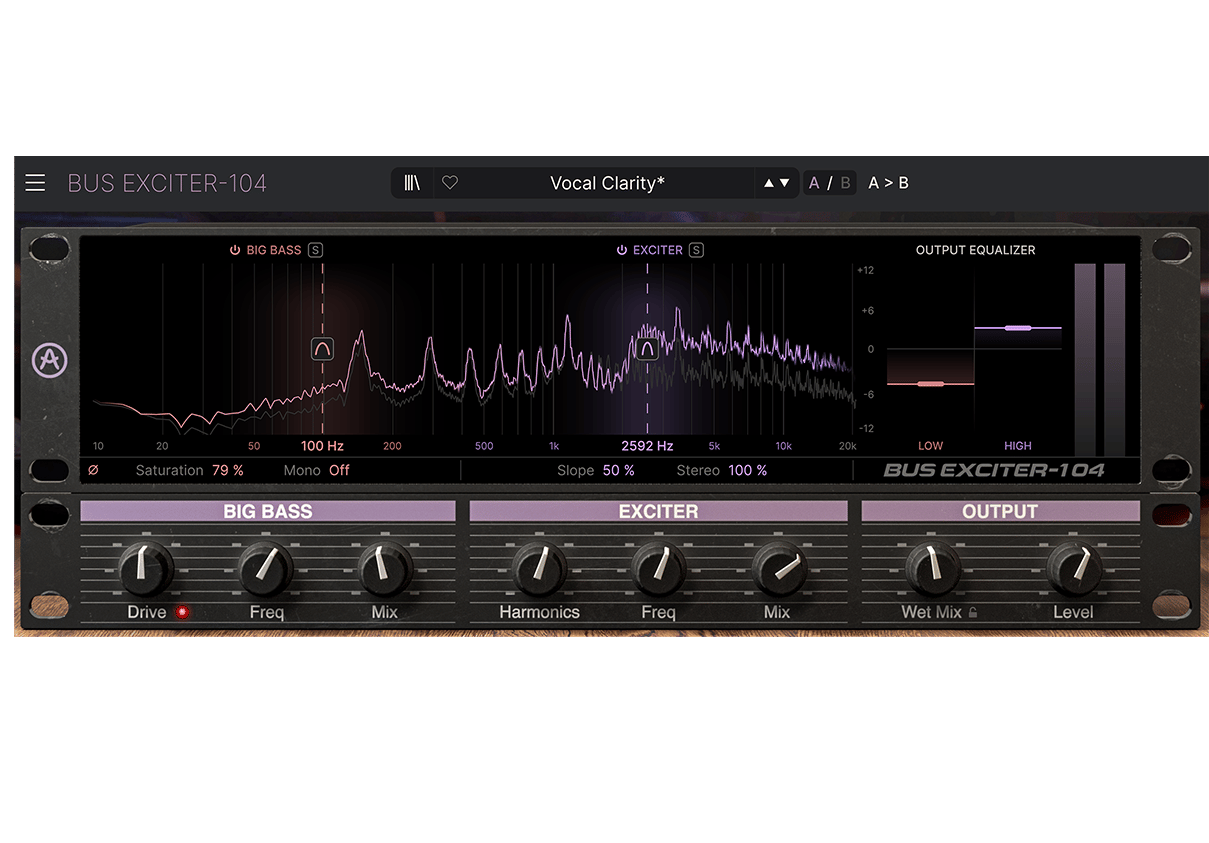Solo the Big Bass band

(x=316, y=250)
